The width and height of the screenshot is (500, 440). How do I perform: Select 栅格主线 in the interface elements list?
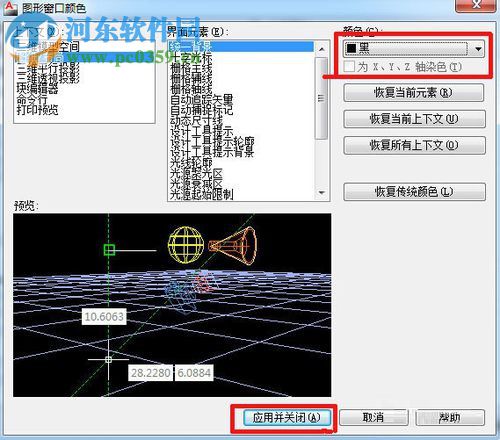point(191,68)
